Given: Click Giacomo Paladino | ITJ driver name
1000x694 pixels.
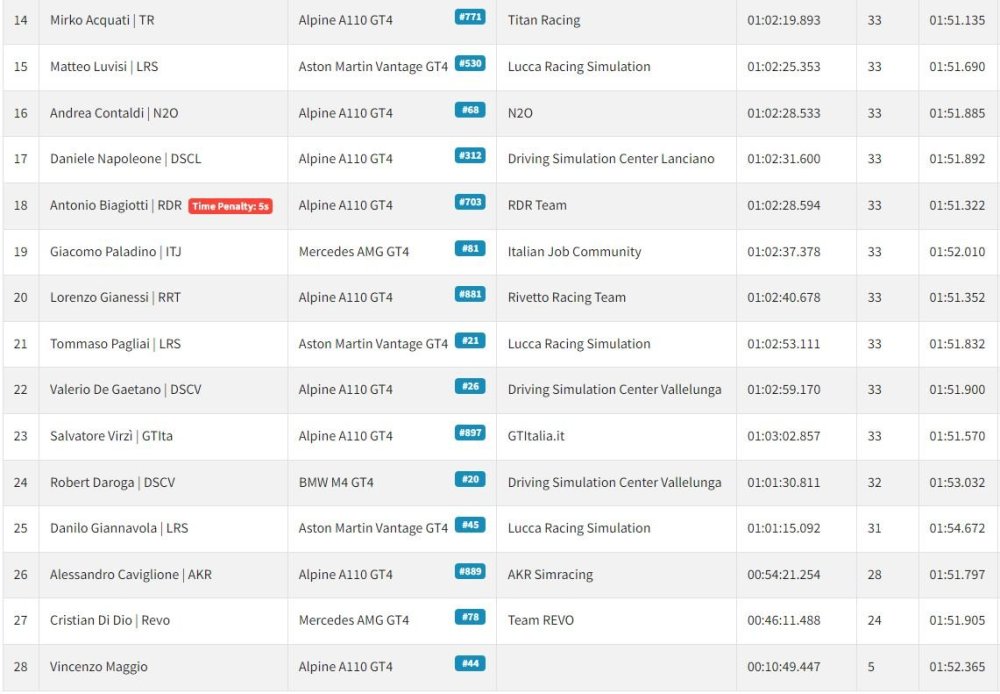Looking at the screenshot, I should click(115, 251).
